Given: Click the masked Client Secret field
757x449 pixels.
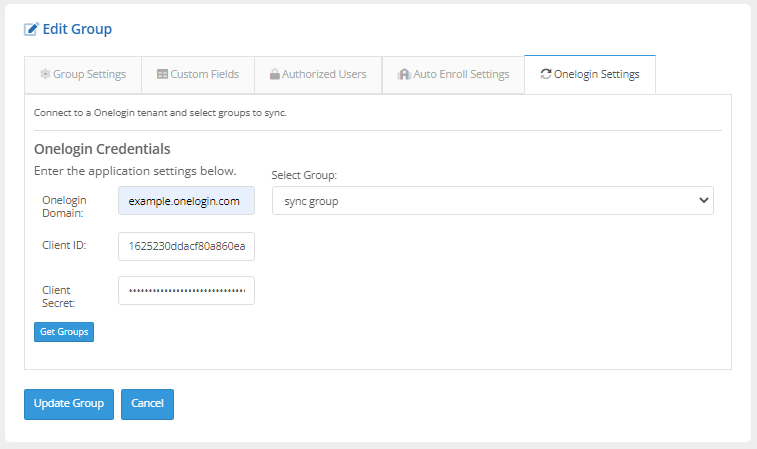Looking at the screenshot, I should [186, 291].
